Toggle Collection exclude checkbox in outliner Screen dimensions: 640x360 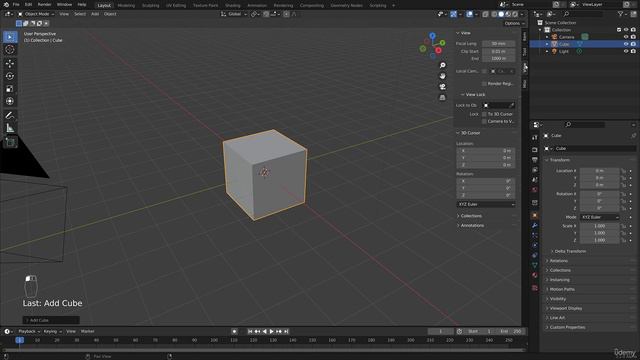click(x=619, y=30)
